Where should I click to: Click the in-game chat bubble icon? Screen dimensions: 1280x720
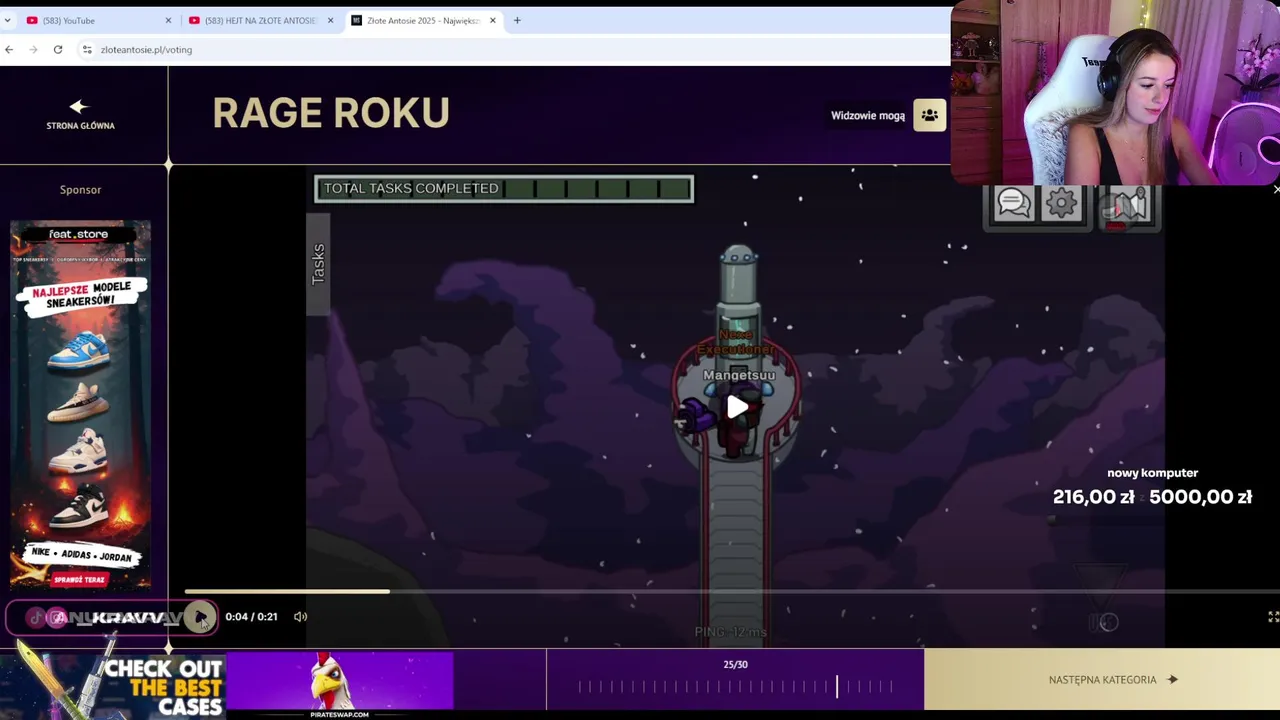coord(1013,204)
